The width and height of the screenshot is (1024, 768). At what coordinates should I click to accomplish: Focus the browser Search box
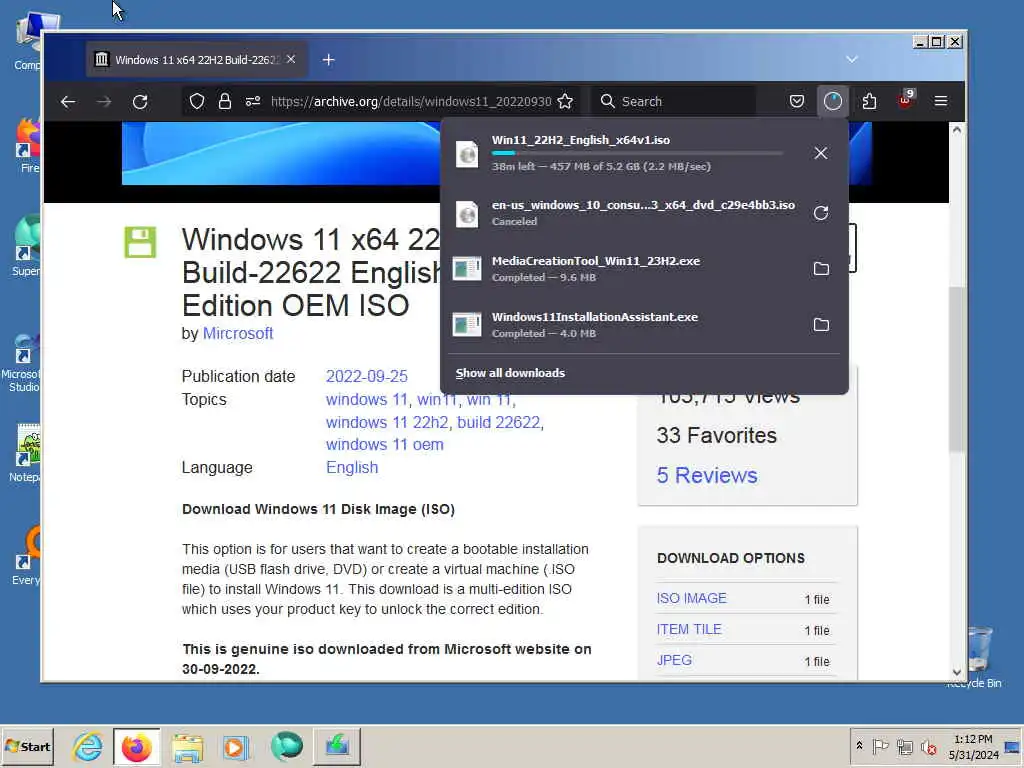[x=673, y=101]
